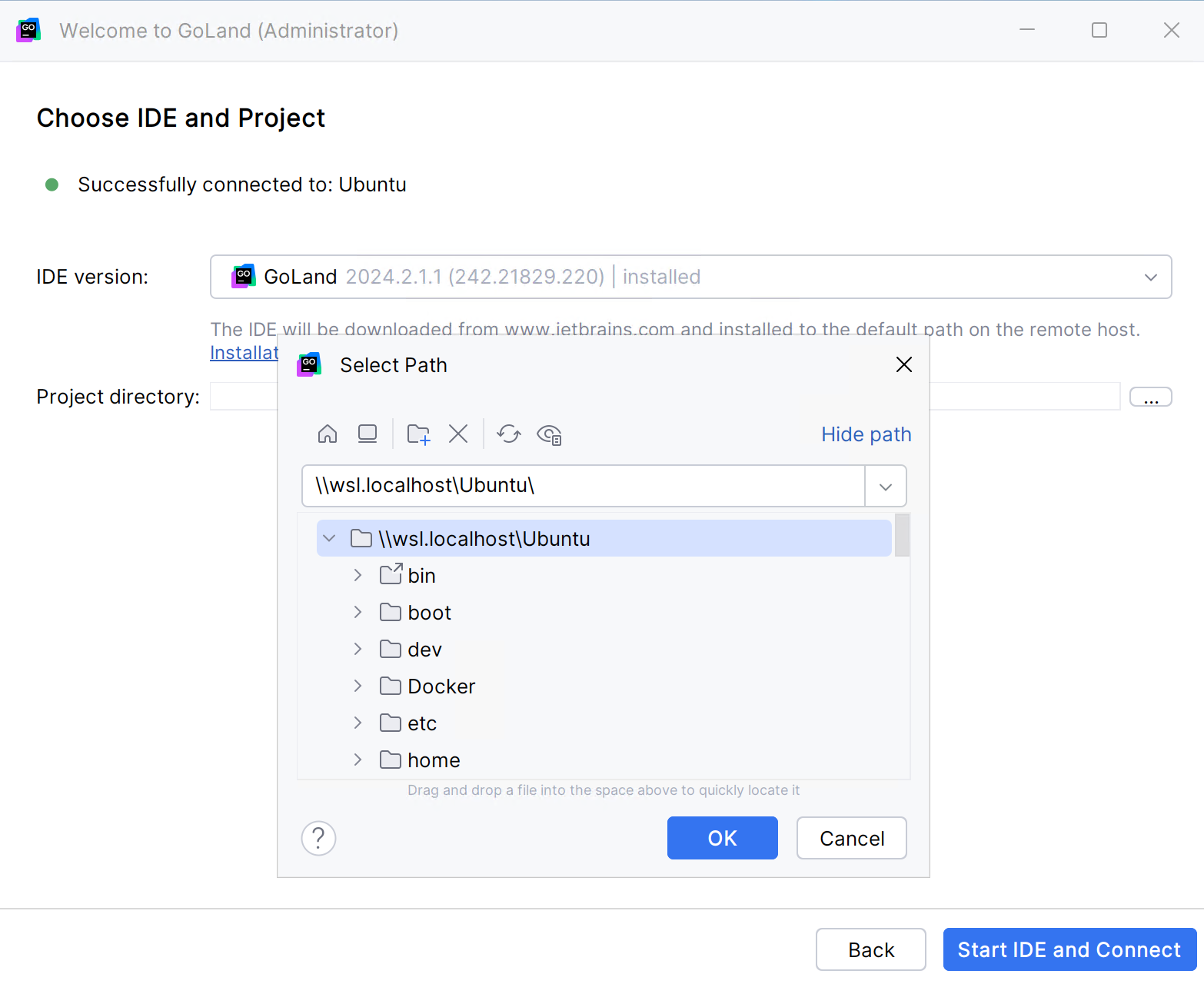The image size is (1204, 984).
Task: Open the Desktop location icon
Action: [368, 434]
